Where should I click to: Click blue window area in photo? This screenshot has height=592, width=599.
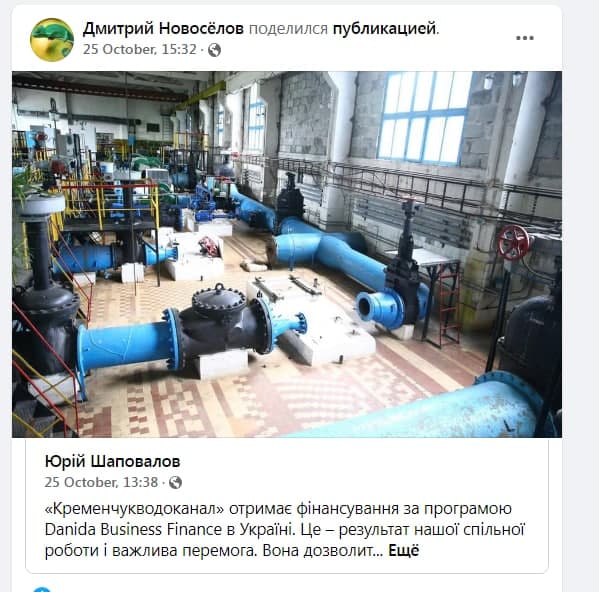click(424, 116)
